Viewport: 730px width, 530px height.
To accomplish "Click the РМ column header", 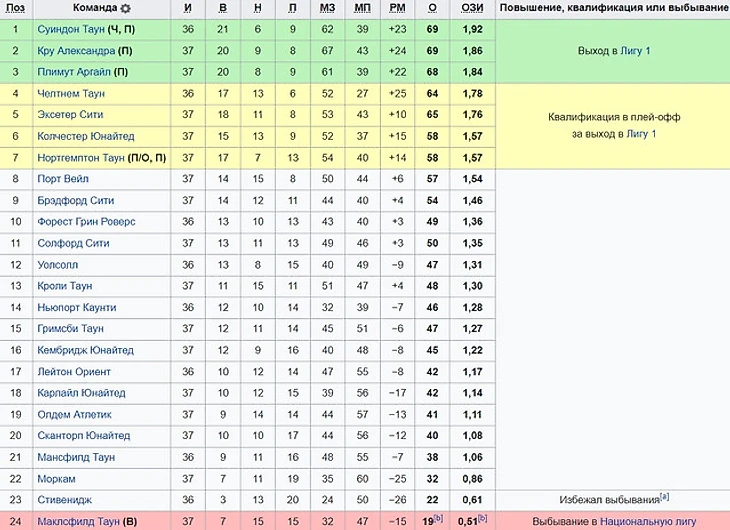I will pyautogui.click(x=397, y=8).
